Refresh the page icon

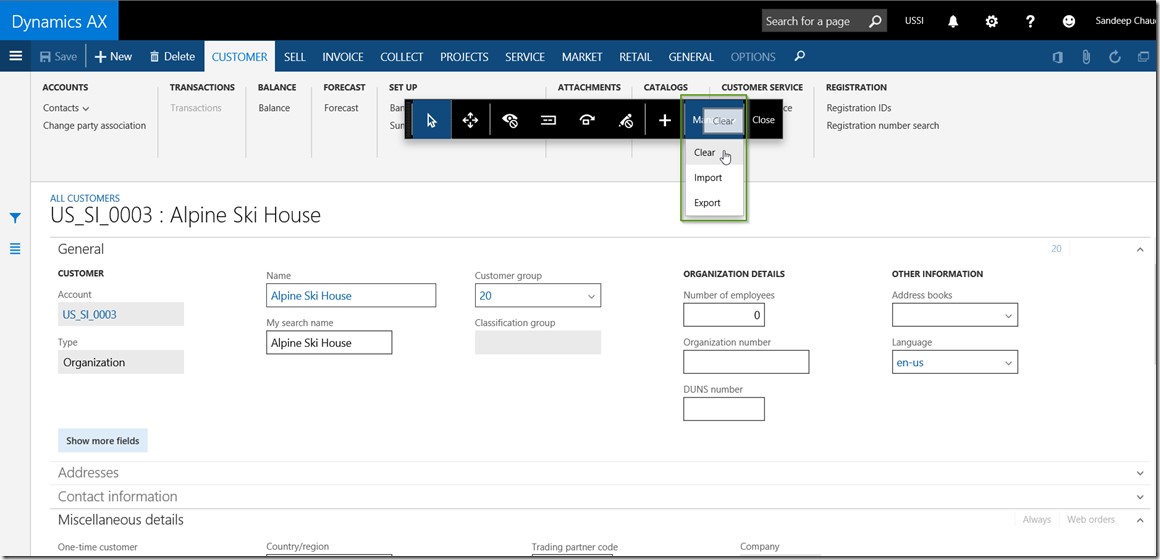(x=1116, y=57)
